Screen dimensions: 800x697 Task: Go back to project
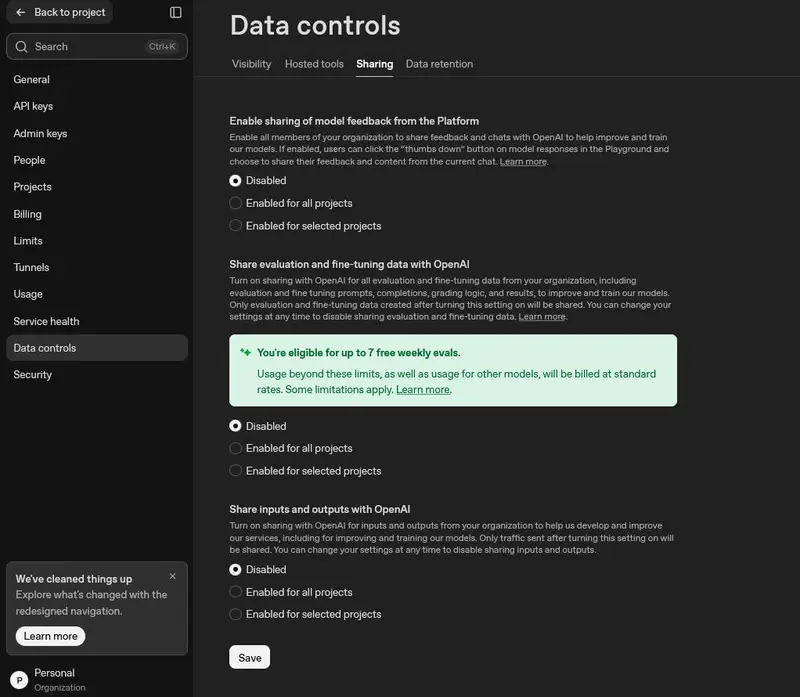pyautogui.click(x=60, y=12)
